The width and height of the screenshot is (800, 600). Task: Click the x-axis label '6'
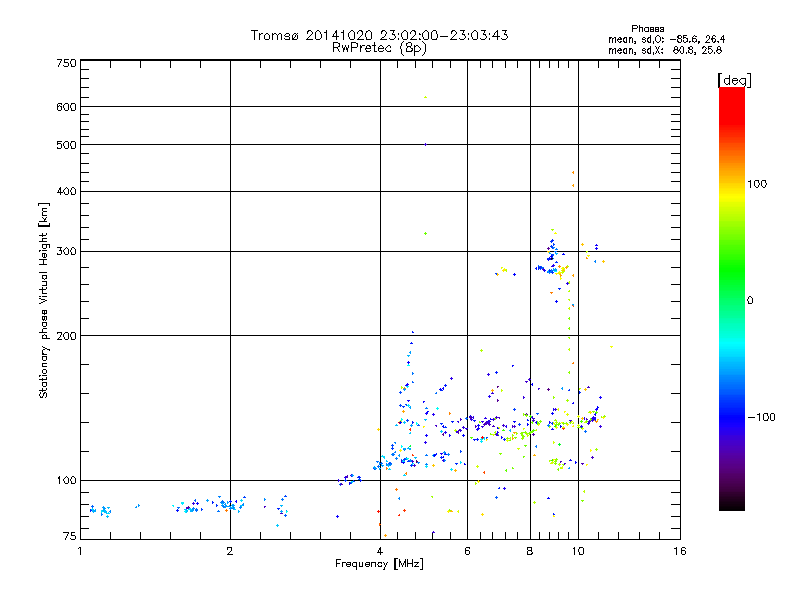[x=467, y=551]
